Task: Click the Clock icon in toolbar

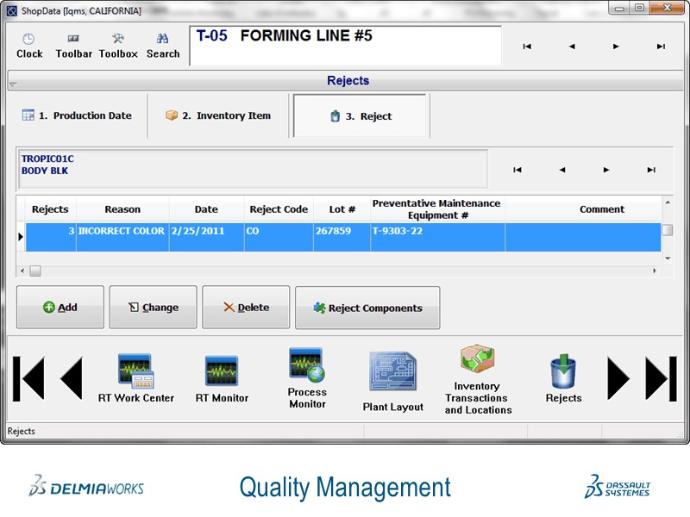Action: point(29,40)
